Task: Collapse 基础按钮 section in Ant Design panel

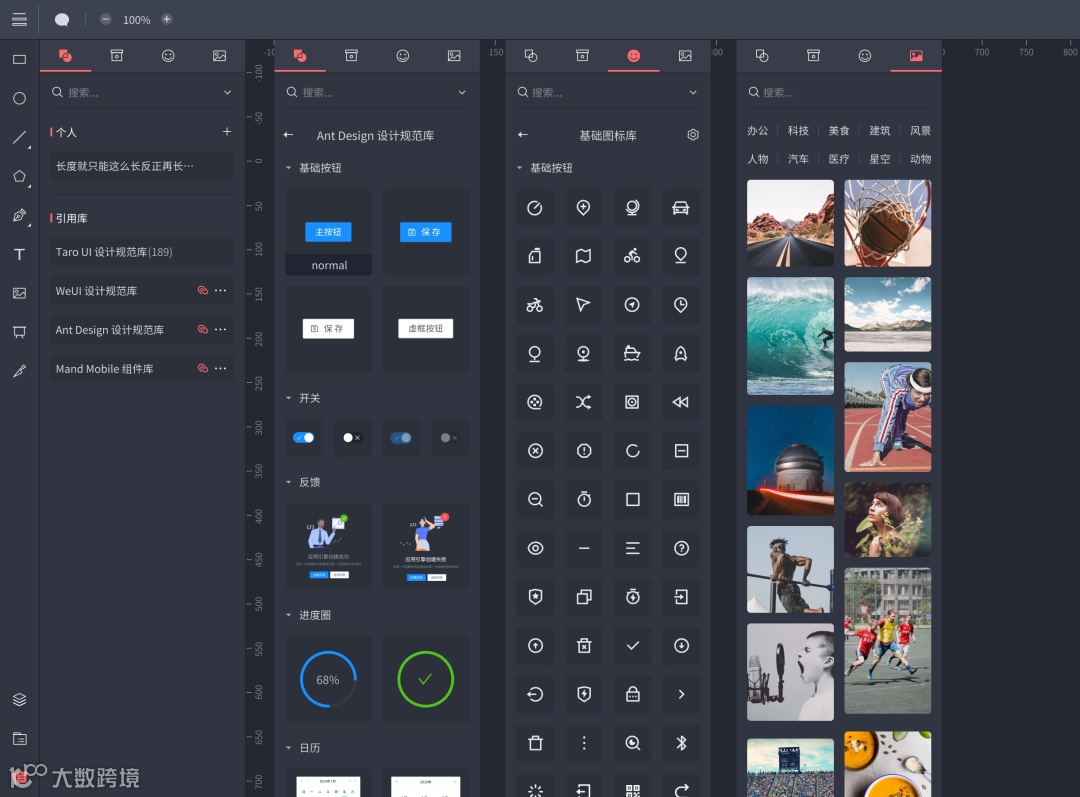Action: [289, 167]
